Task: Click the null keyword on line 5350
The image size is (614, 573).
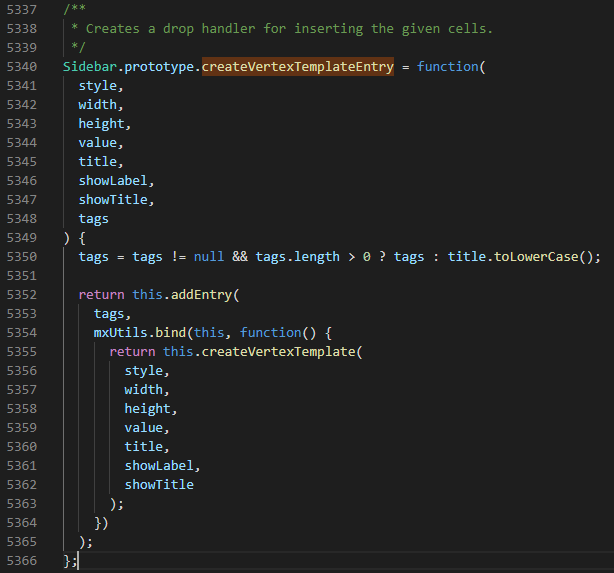Action: pyautogui.click(x=209, y=257)
